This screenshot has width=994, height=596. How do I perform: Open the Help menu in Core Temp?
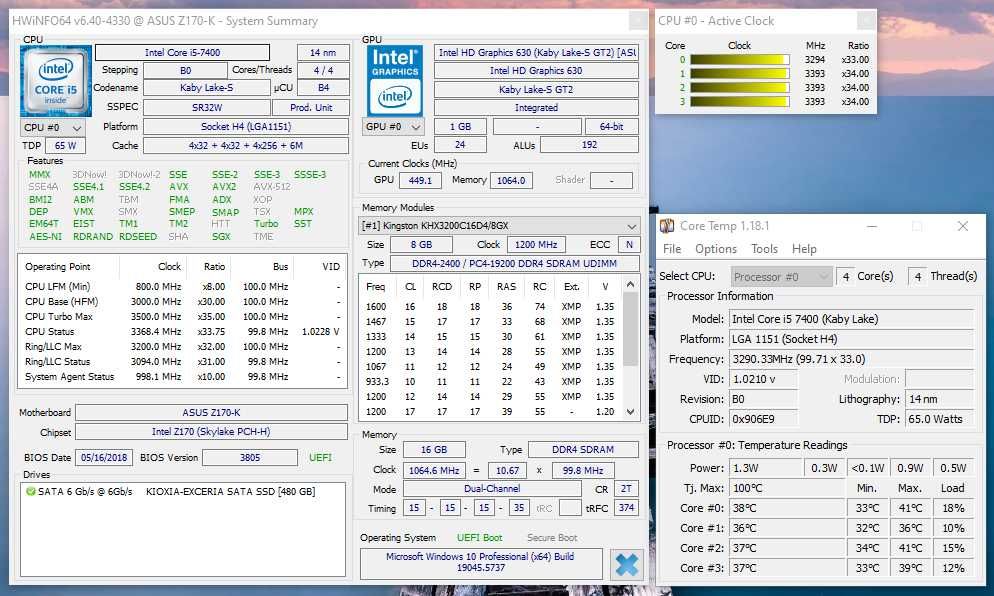pos(804,249)
